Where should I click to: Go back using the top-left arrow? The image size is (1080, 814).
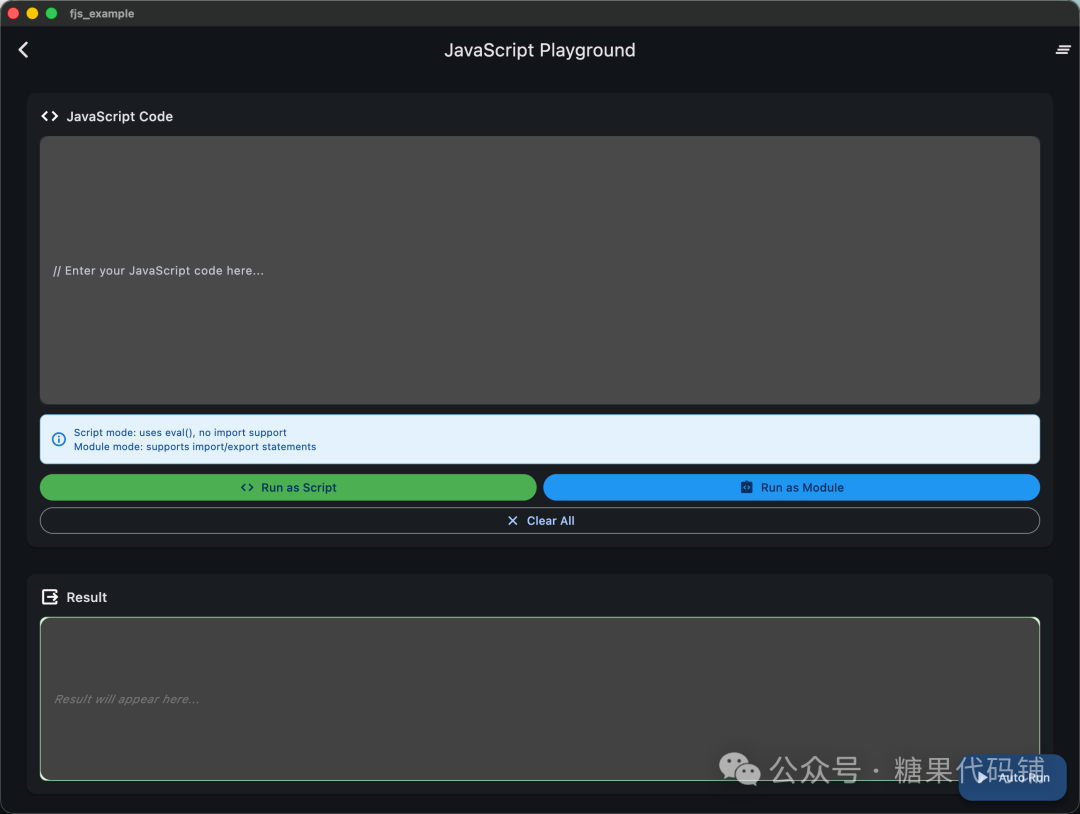23,50
